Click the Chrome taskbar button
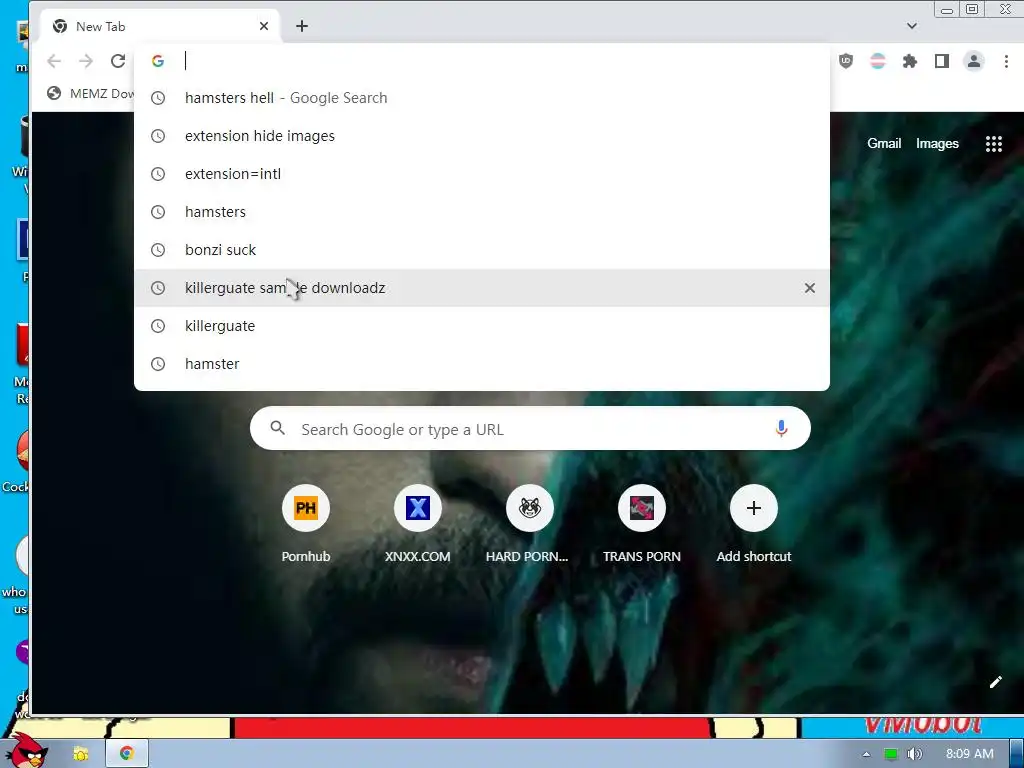The width and height of the screenshot is (1024, 768). (127, 753)
